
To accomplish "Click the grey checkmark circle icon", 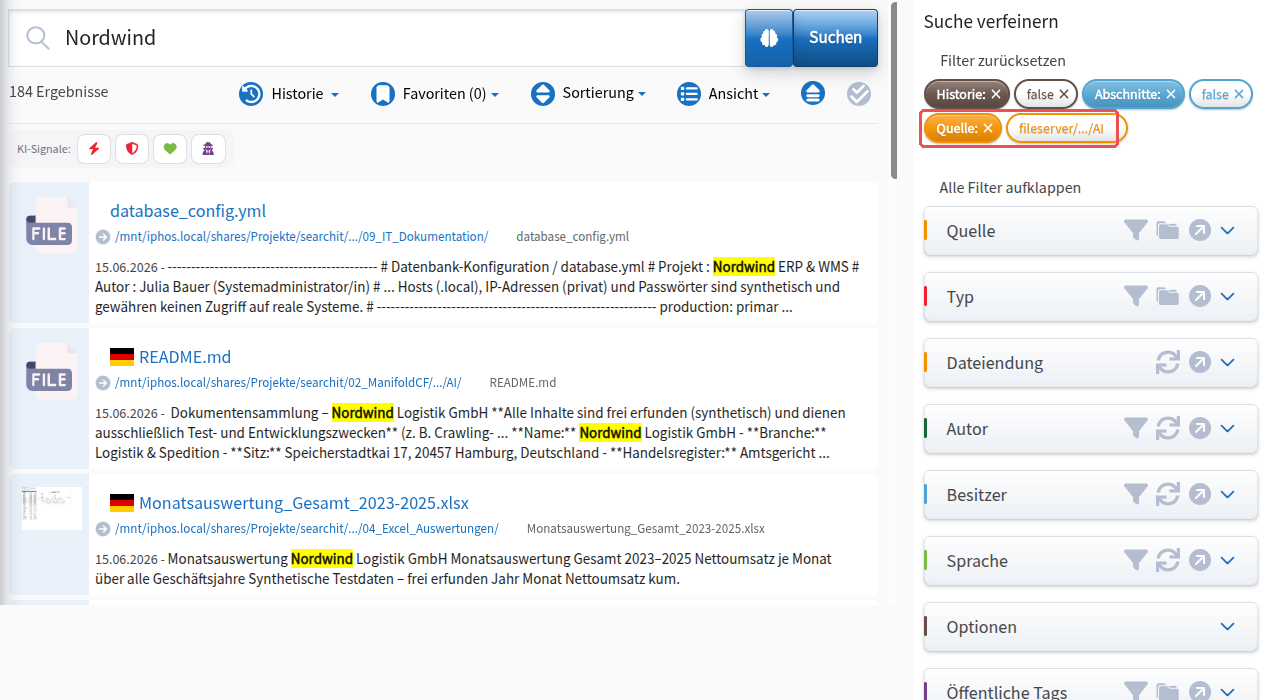I will [x=859, y=93].
